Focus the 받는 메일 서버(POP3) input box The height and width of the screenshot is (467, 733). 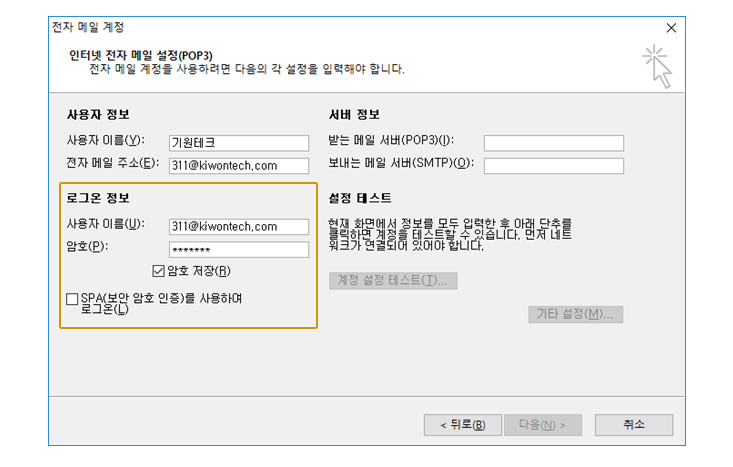(553, 142)
